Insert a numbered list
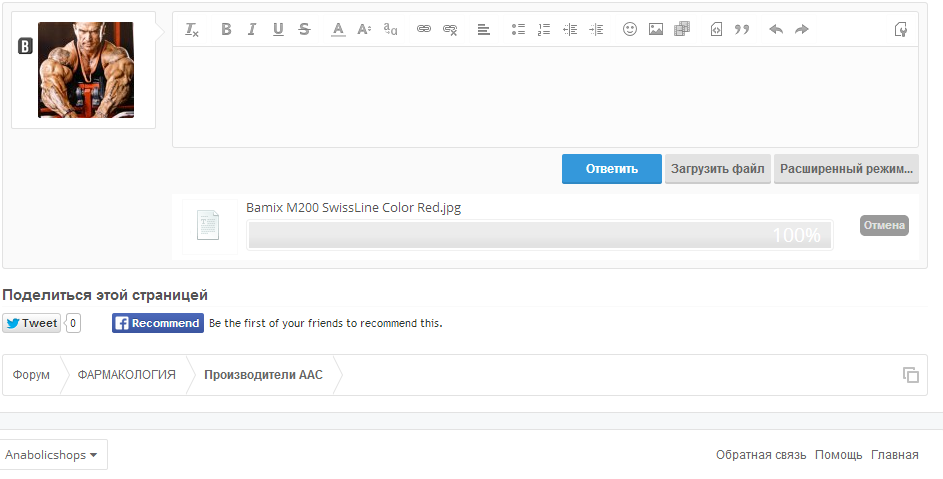The height and width of the screenshot is (479, 943). point(544,30)
